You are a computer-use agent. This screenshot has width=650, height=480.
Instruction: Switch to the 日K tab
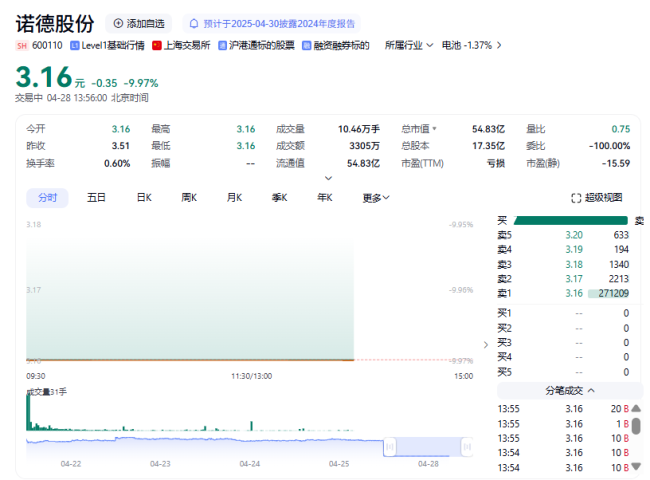pyautogui.click(x=144, y=198)
